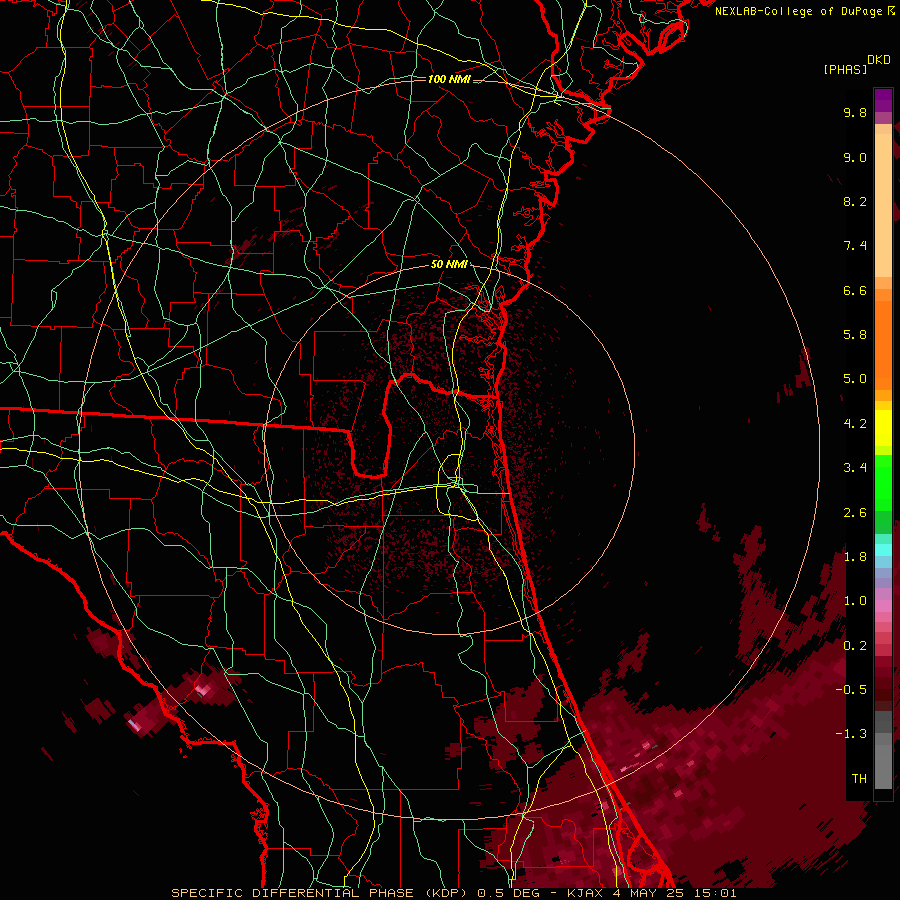Click the [PHAS] legend heading
Screen dimensions: 900x900
(x=845, y=69)
